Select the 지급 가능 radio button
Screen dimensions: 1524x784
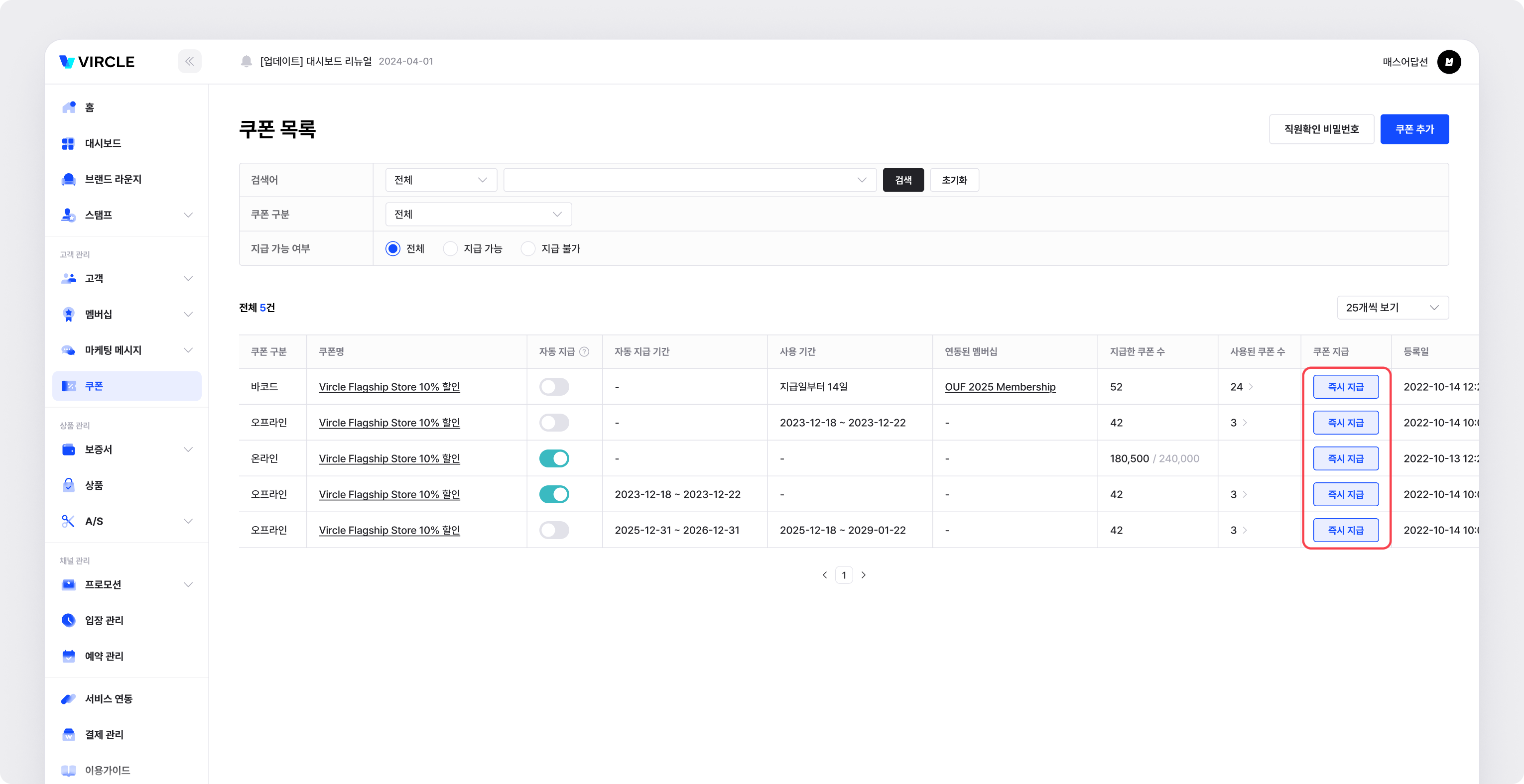click(451, 249)
